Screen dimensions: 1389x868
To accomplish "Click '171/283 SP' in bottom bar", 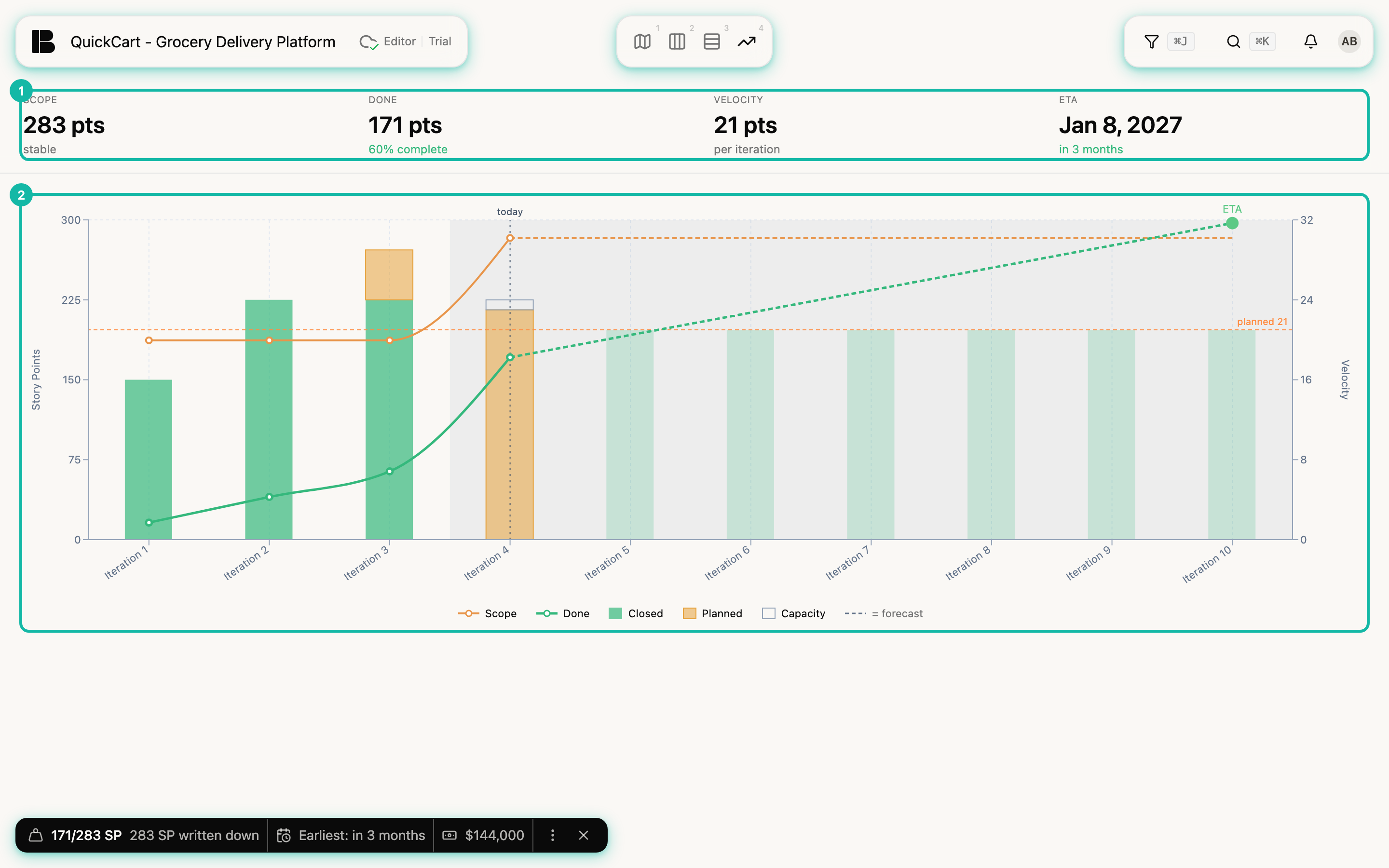I will click(x=86, y=835).
